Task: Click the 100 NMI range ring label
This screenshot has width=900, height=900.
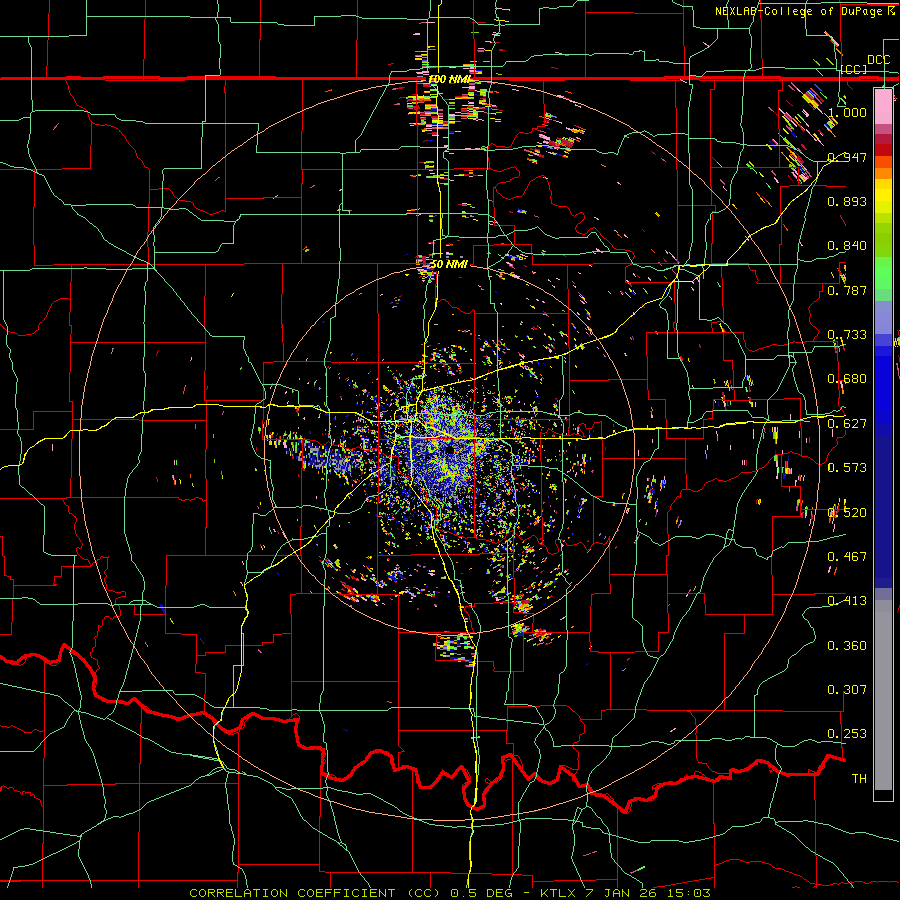Action: [451, 79]
